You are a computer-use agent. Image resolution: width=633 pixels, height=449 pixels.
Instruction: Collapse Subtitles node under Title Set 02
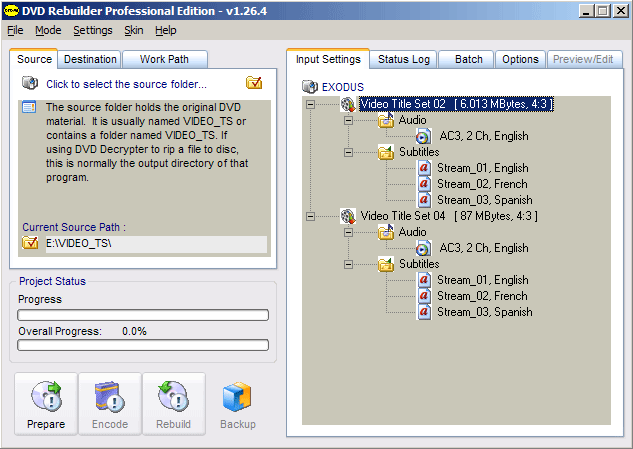coord(348,152)
